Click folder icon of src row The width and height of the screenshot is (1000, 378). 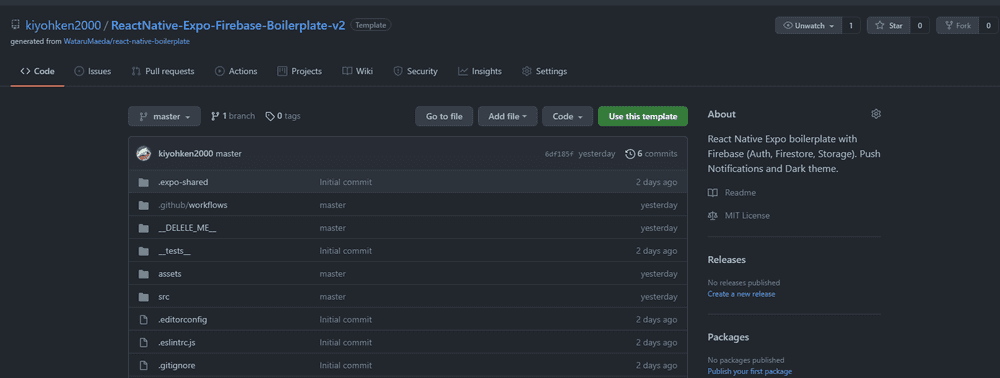[143, 297]
